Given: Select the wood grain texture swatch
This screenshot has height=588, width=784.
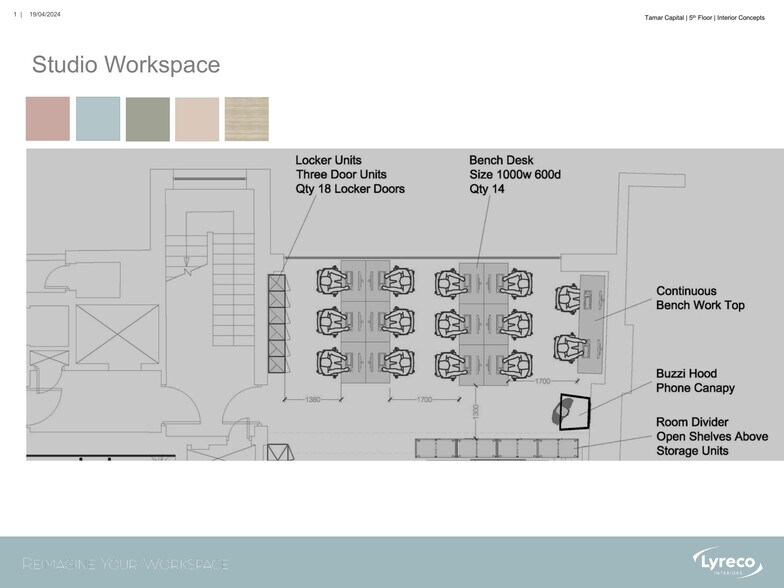Looking at the screenshot, I should [x=246, y=119].
